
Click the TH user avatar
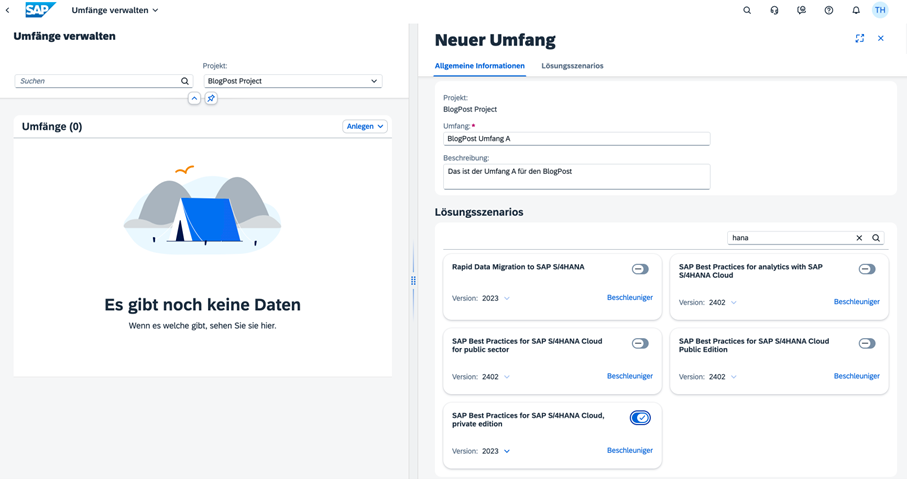tap(880, 10)
